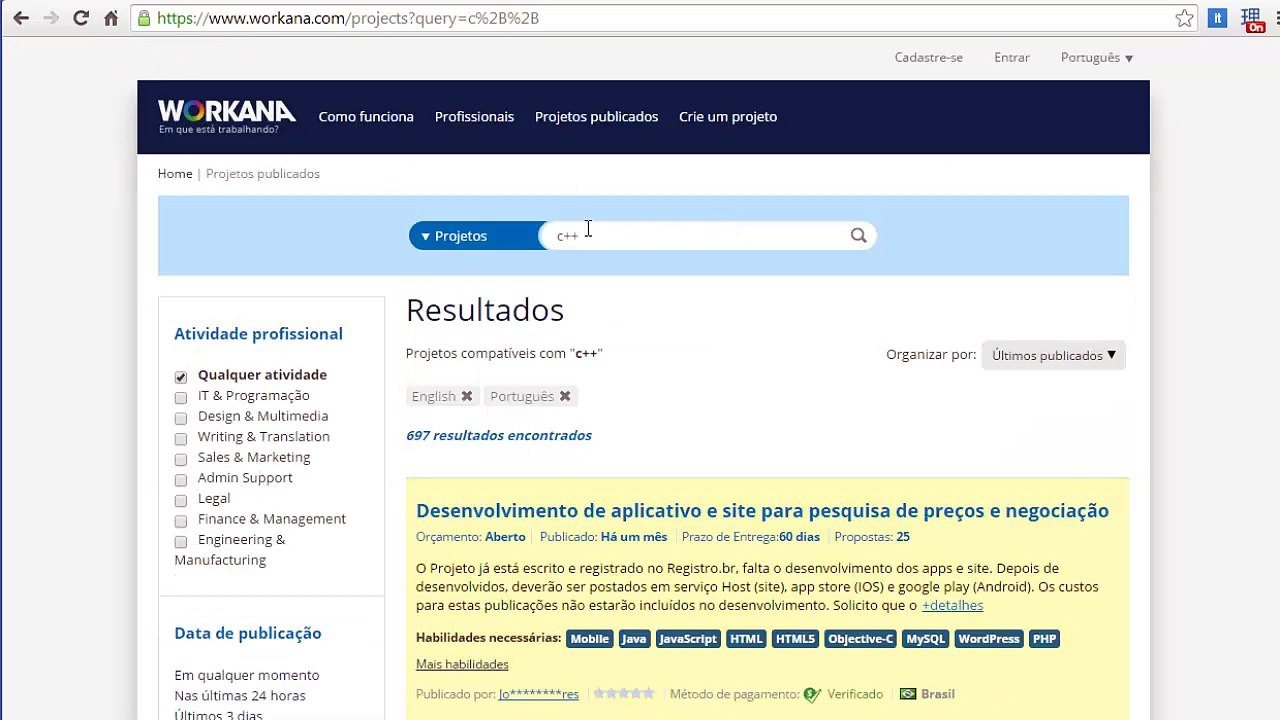Go to Home breadcrumb link

click(175, 173)
